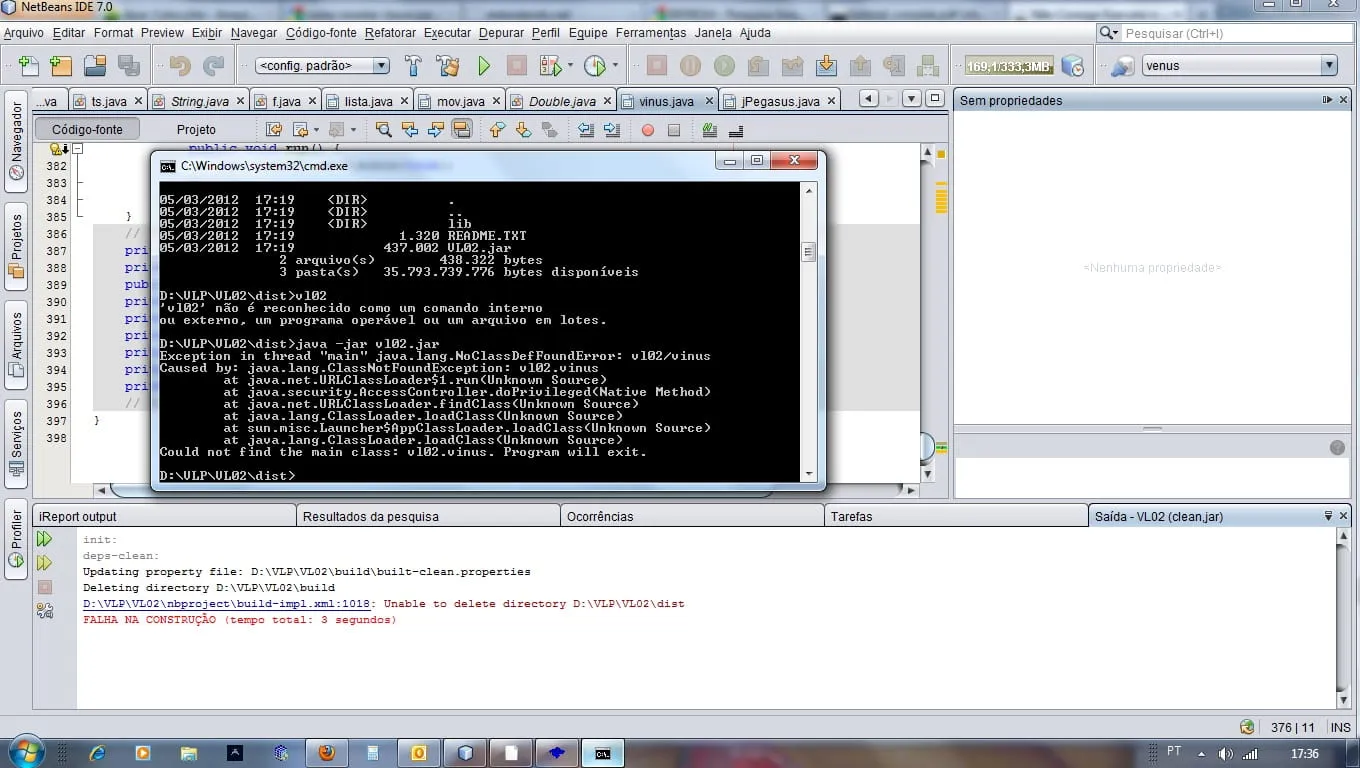This screenshot has width=1360, height=768.
Task: Open the Refatorar menu
Action: click(390, 33)
